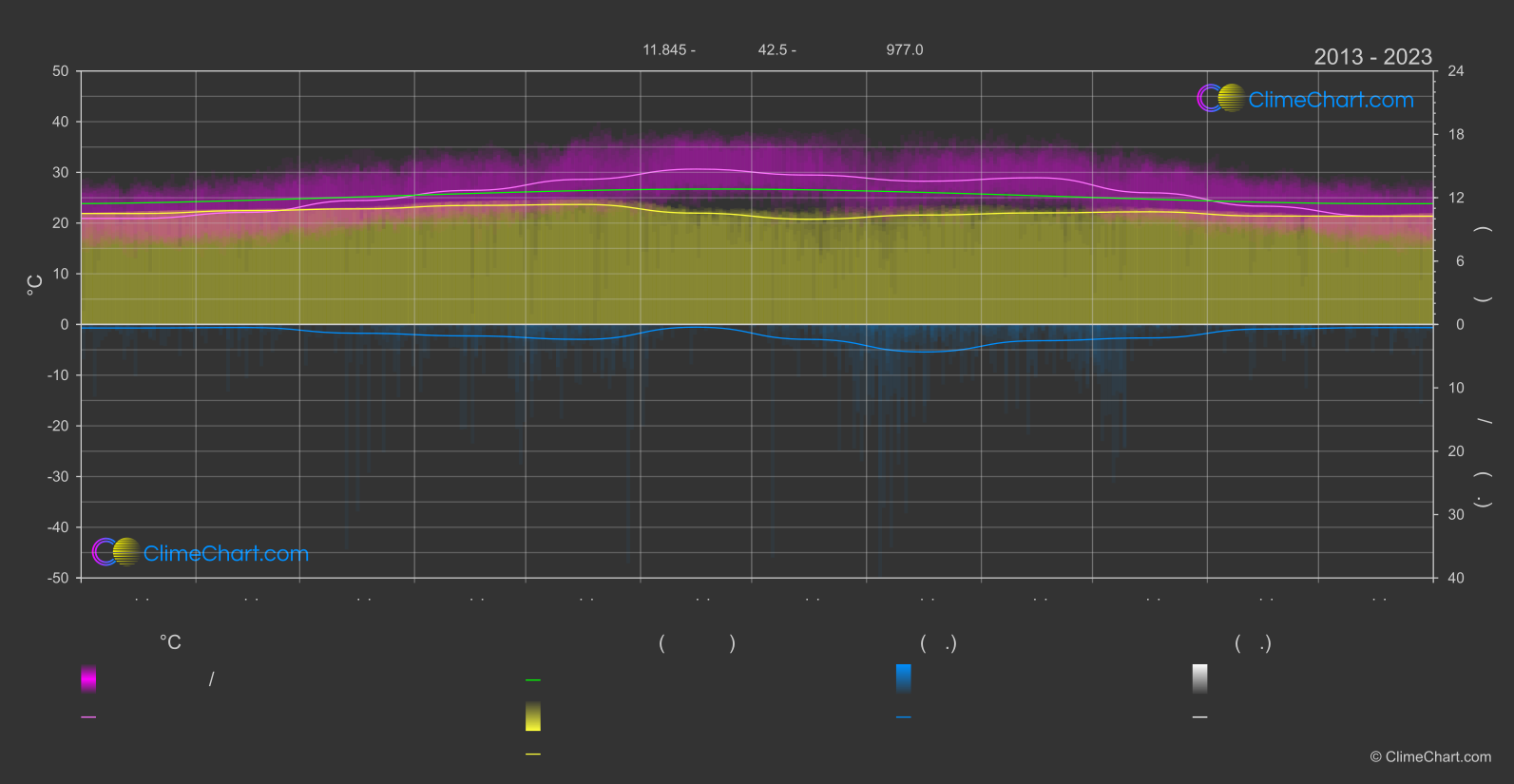Click the magenta gradient legend swatch
The height and width of the screenshot is (784, 1514).
coord(88,679)
